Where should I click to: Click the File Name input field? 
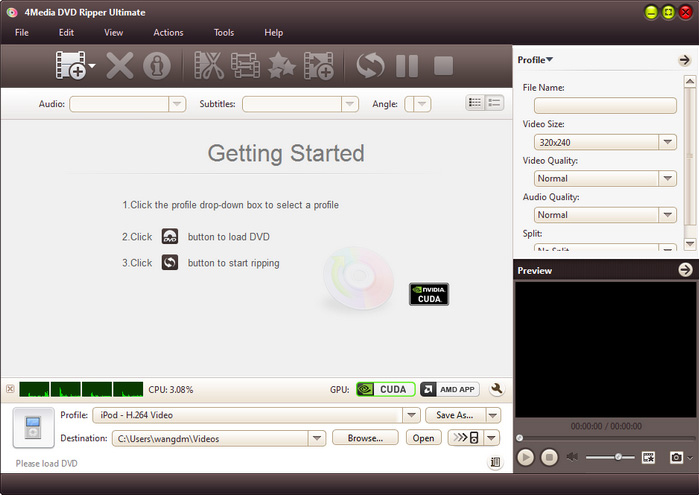pyautogui.click(x=605, y=105)
